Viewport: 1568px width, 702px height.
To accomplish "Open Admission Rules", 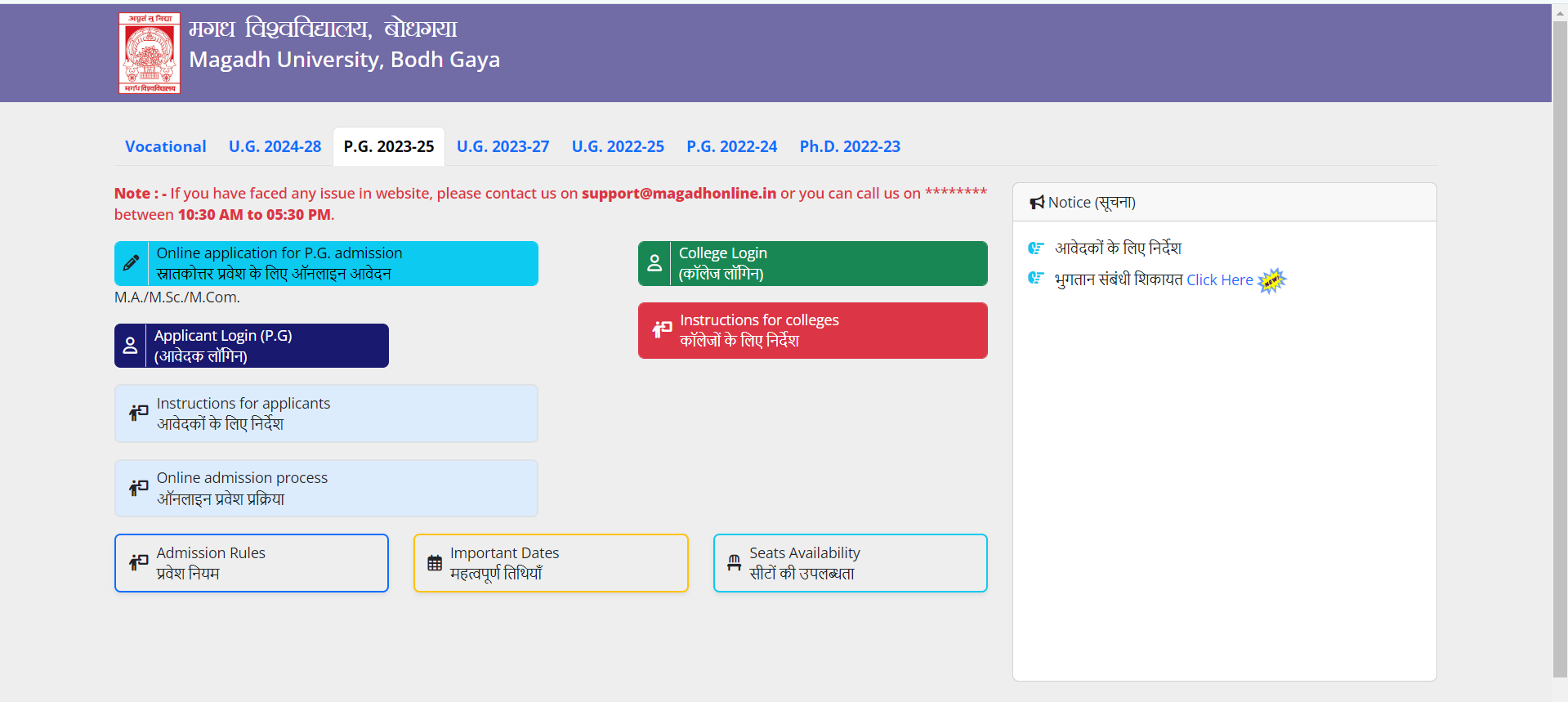I will tap(252, 563).
